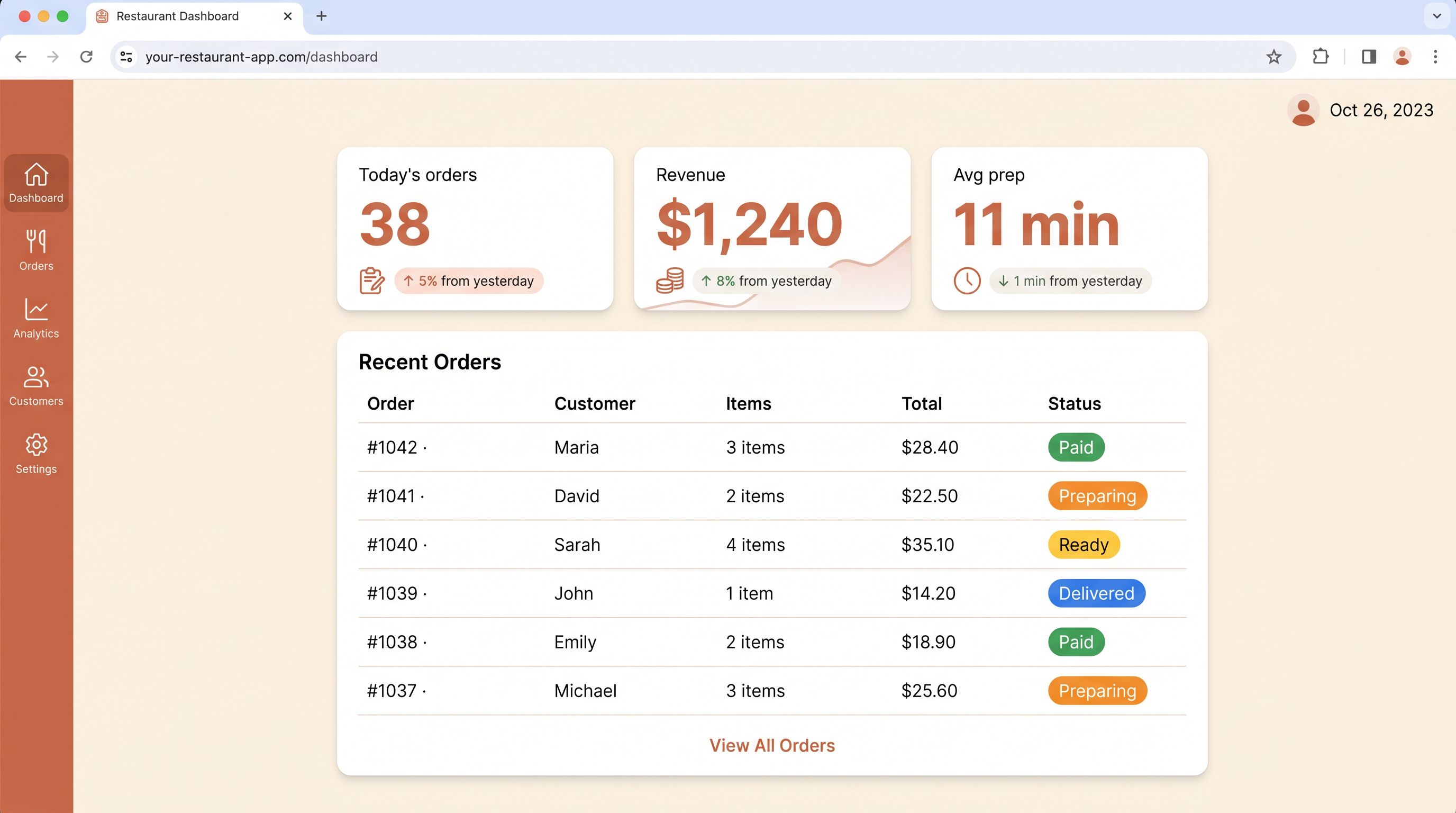Click the $35.10 total
1456x813 pixels.
point(927,545)
